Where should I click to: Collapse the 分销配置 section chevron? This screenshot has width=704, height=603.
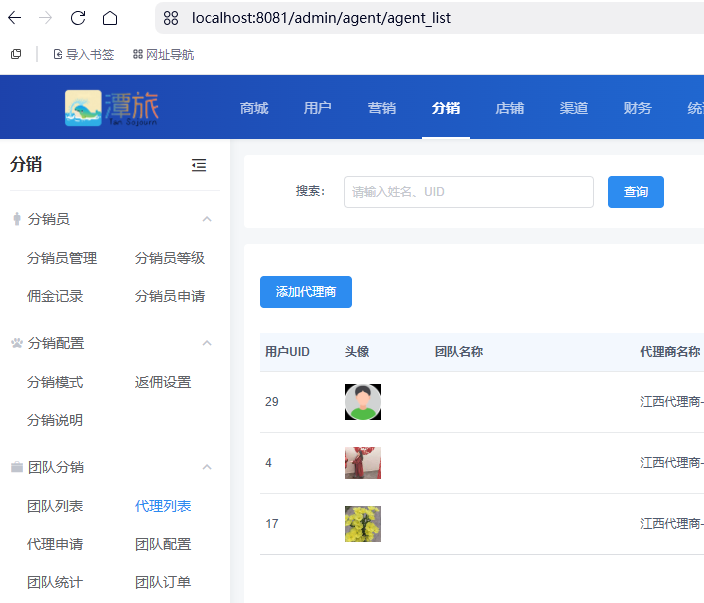click(x=207, y=343)
